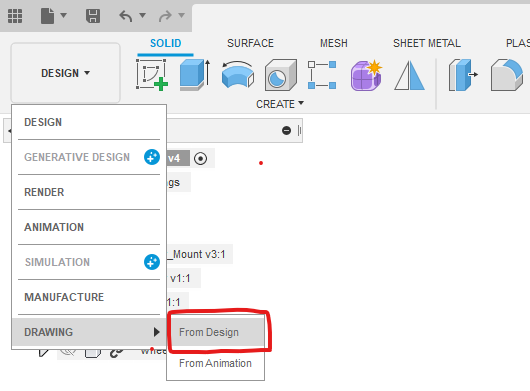530x391 pixels.
Task: Open the redo history dropdown arrow
Action: (x=182, y=15)
